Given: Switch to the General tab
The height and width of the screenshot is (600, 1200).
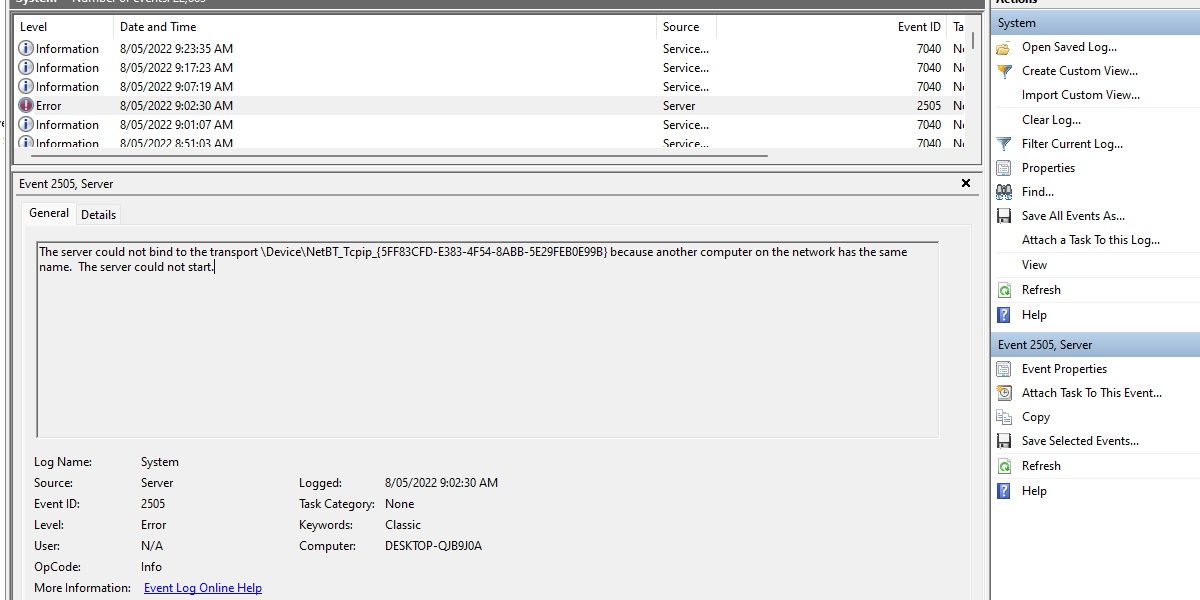Looking at the screenshot, I should coord(49,213).
